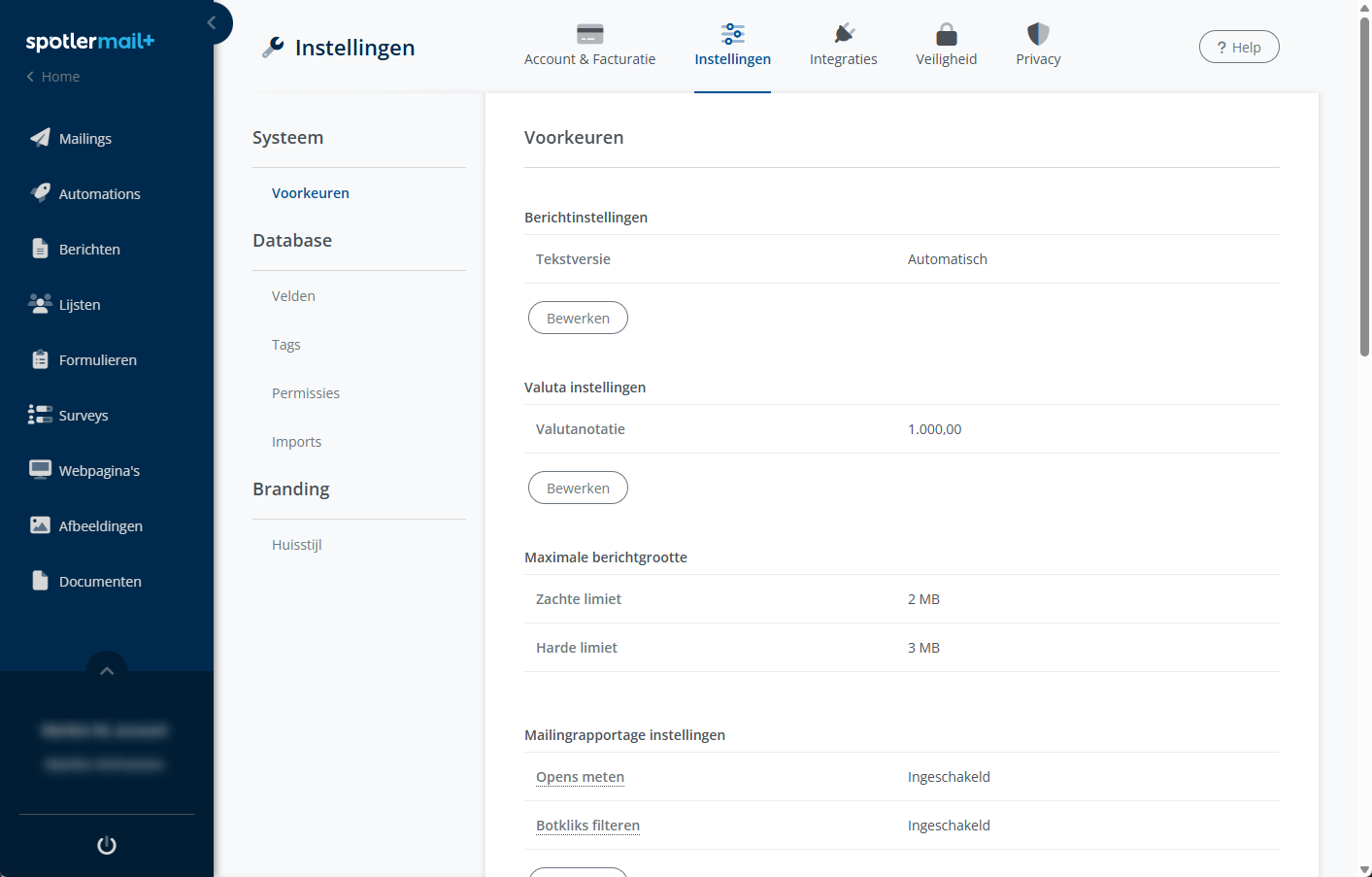Click the Tekstversie row label
Image resolution: width=1372 pixels, height=877 pixels.
(573, 259)
